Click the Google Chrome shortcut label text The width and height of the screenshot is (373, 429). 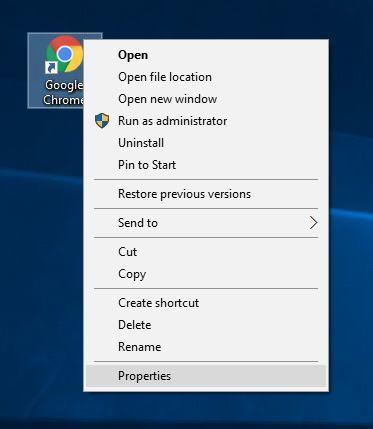[63, 92]
